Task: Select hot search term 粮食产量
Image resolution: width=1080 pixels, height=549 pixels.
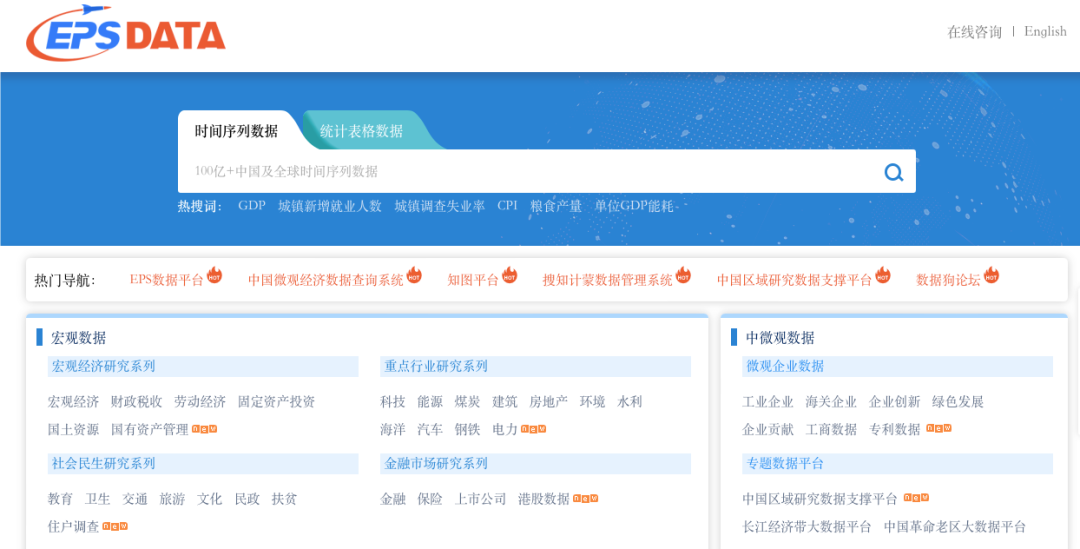Action: pos(556,206)
